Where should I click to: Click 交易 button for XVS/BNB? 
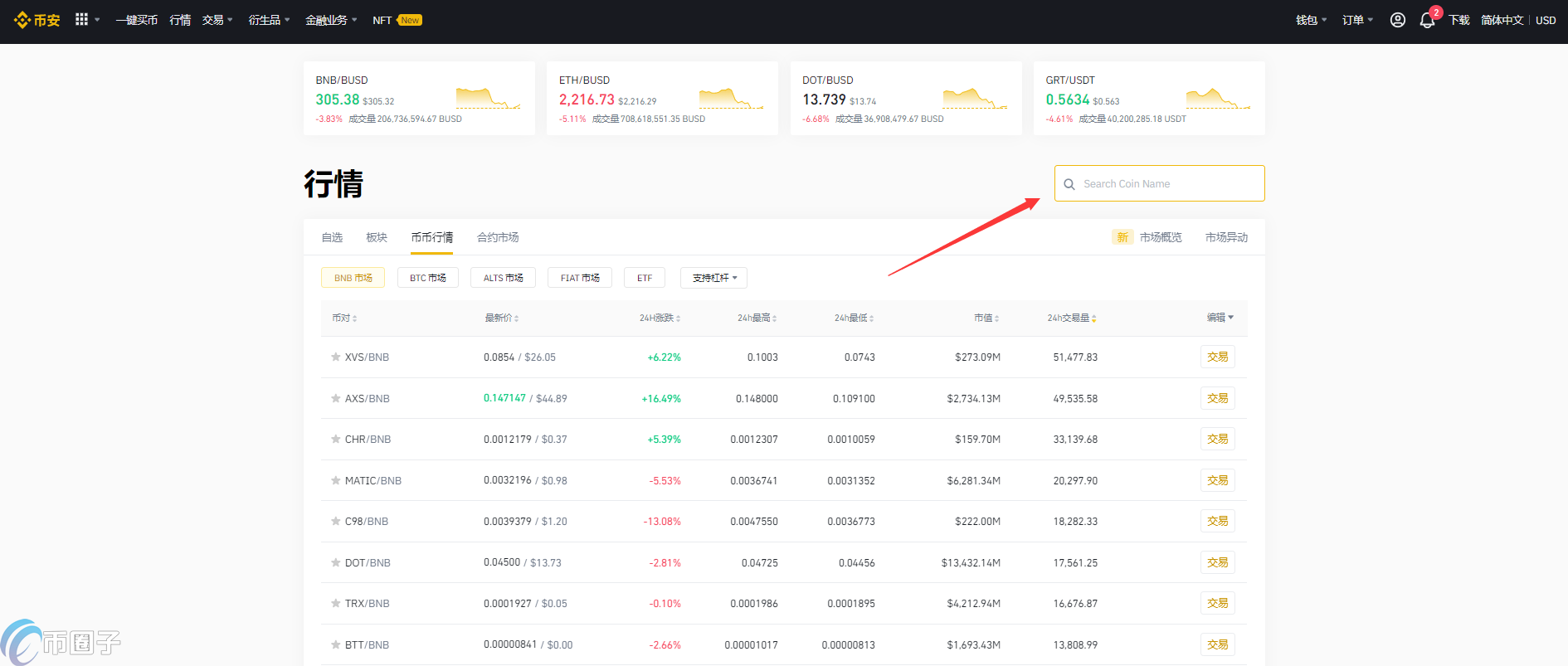1218,357
